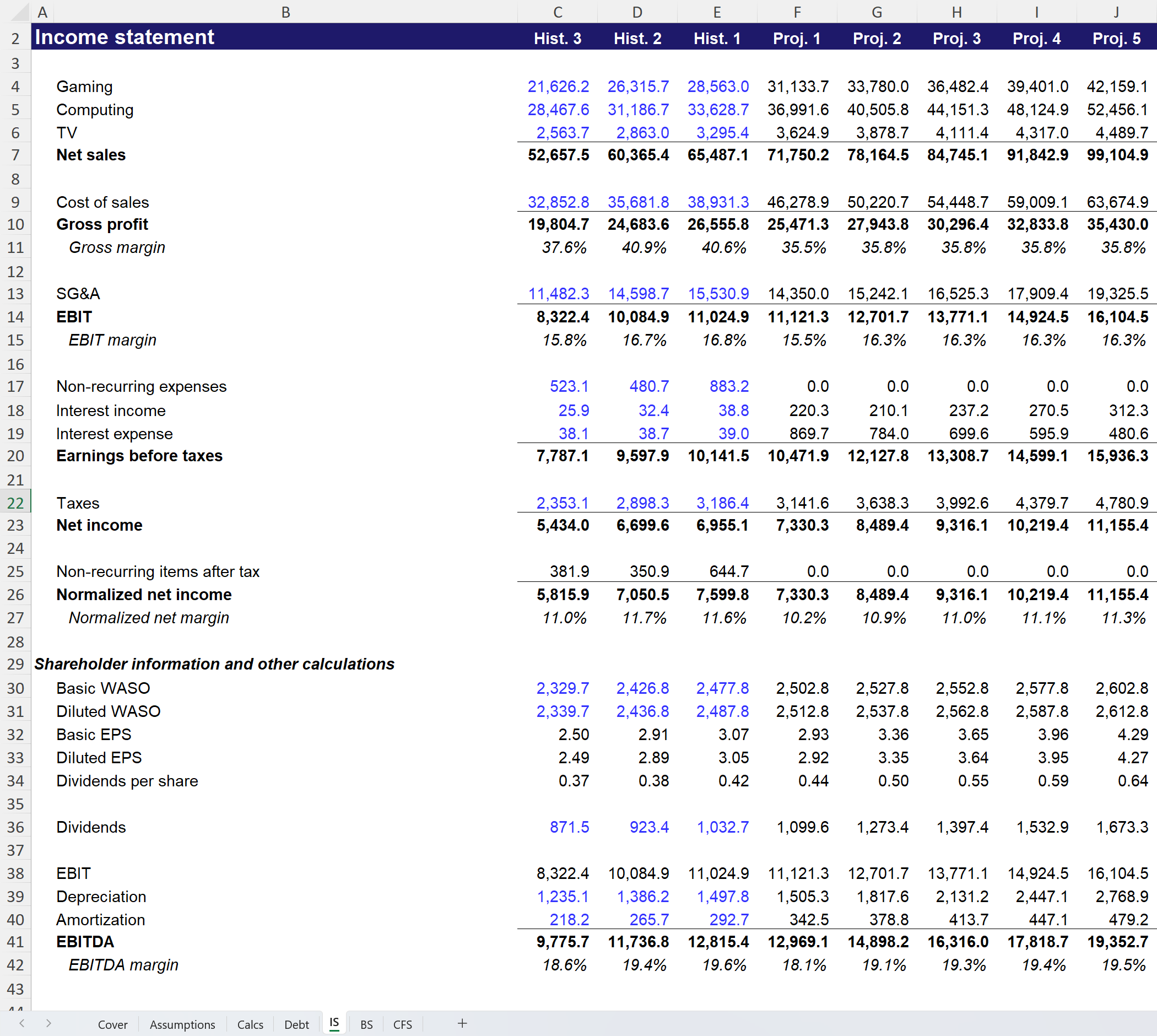Click Earnings before taxes value 15,936.3
The height and width of the screenshot is (1036, 1157).
[x=1118, y=456]
